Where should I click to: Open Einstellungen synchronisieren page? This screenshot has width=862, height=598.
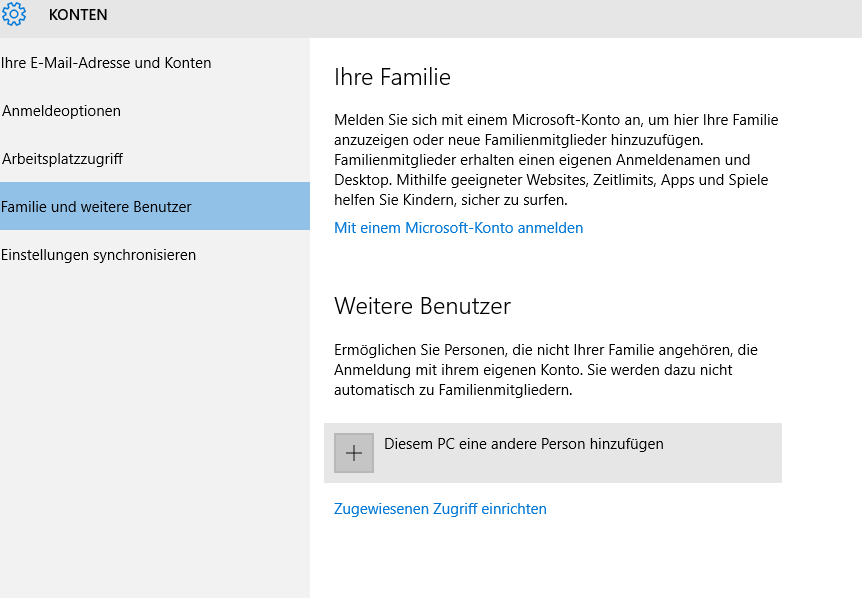coord(99,255)
